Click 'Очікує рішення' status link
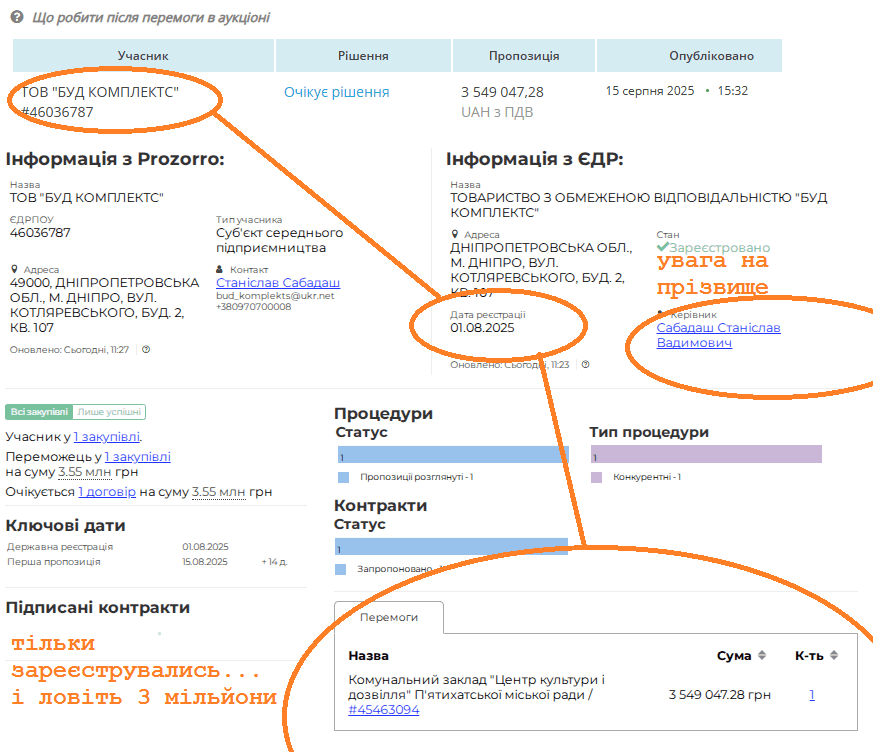The width and height of the screenshot is (873, 752). click(x=337, y=92)
